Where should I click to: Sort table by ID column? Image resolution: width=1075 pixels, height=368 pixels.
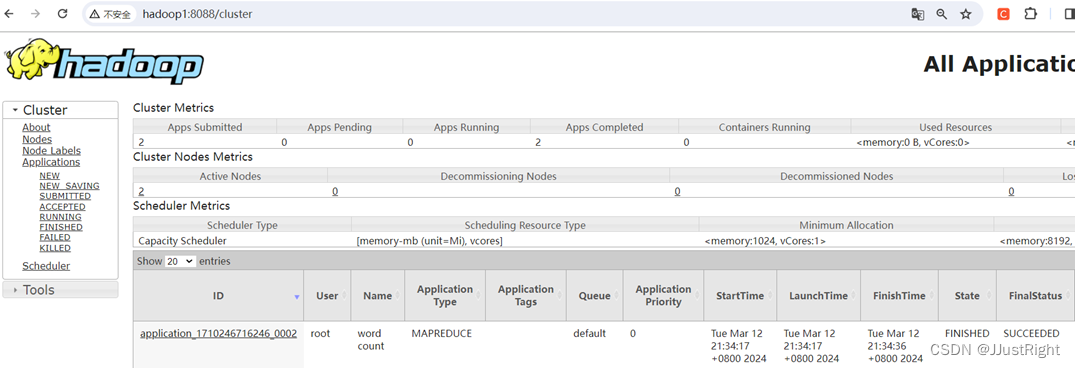218,295
